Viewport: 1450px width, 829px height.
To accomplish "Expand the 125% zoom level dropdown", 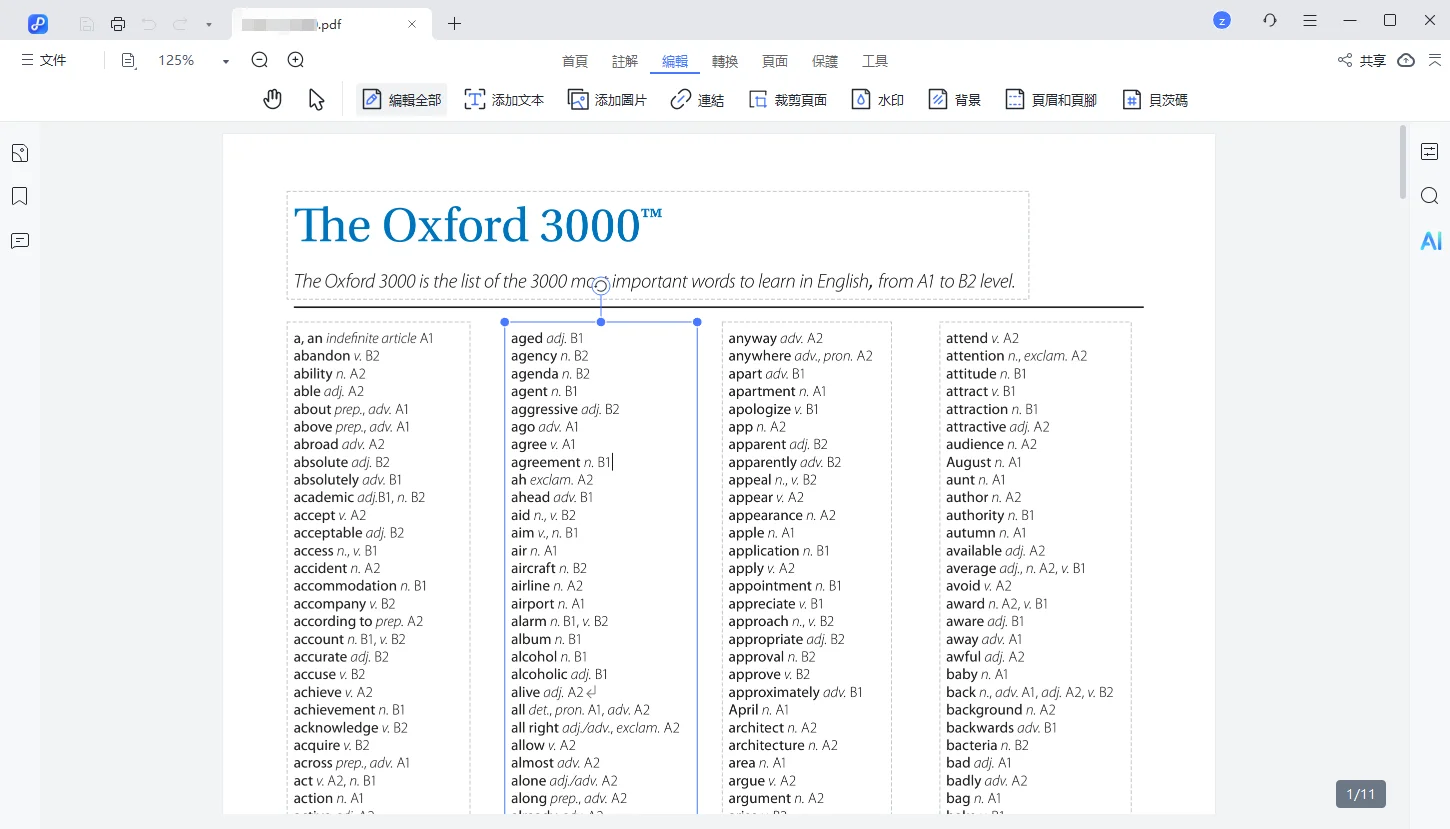I will pos(226,61).
